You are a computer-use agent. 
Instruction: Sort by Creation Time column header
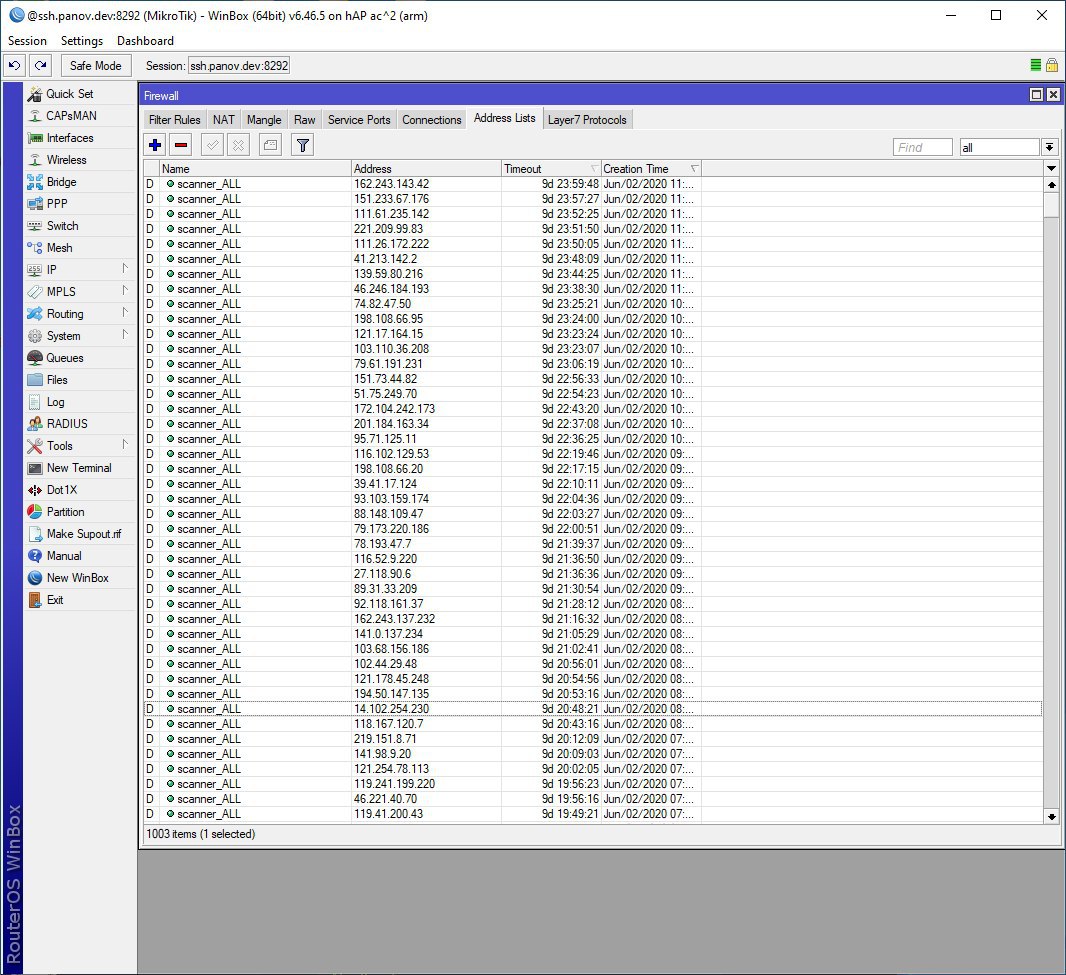click(651, 169)
